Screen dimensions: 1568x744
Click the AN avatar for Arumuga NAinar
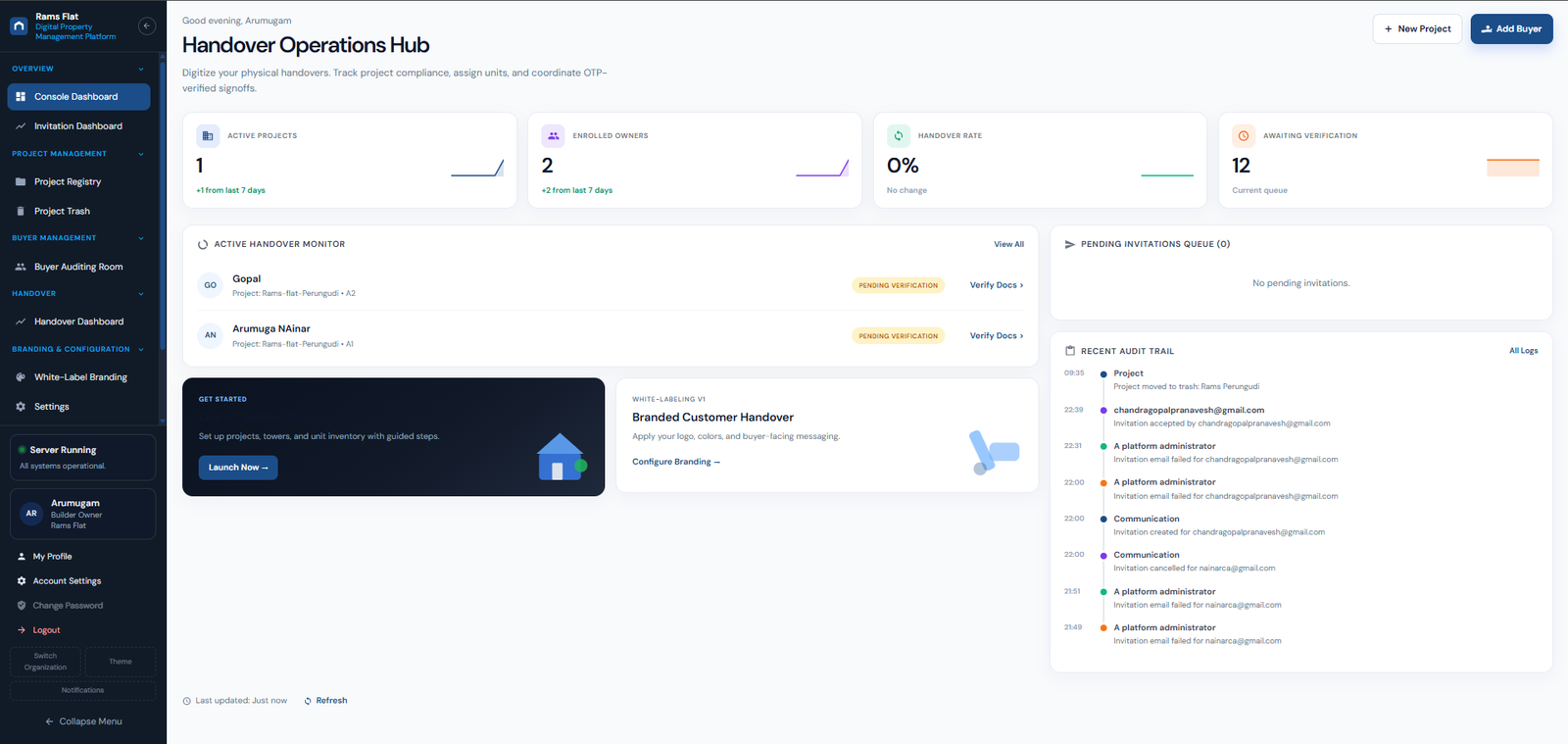(211, 335)
